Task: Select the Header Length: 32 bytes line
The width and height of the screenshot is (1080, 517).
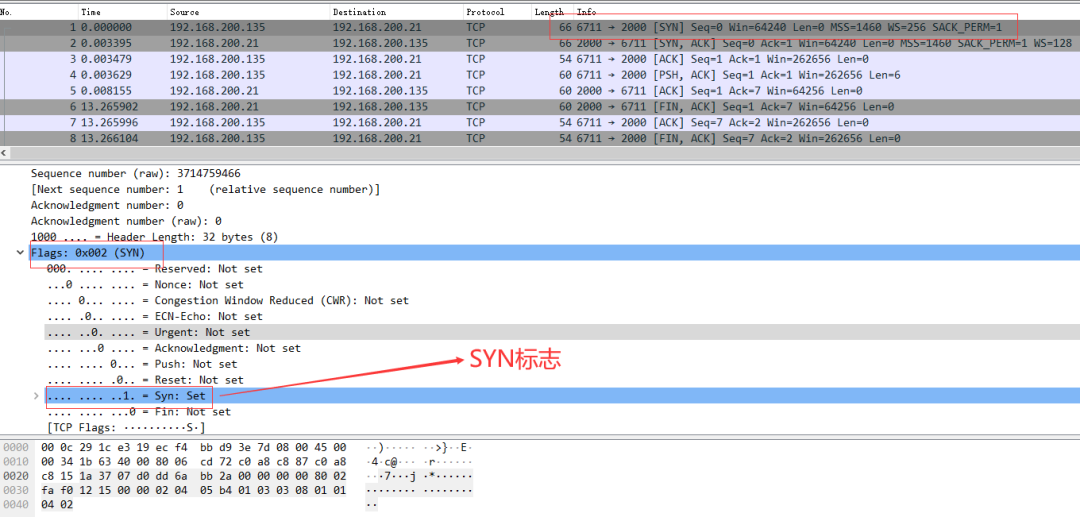Action: point(154,237)
